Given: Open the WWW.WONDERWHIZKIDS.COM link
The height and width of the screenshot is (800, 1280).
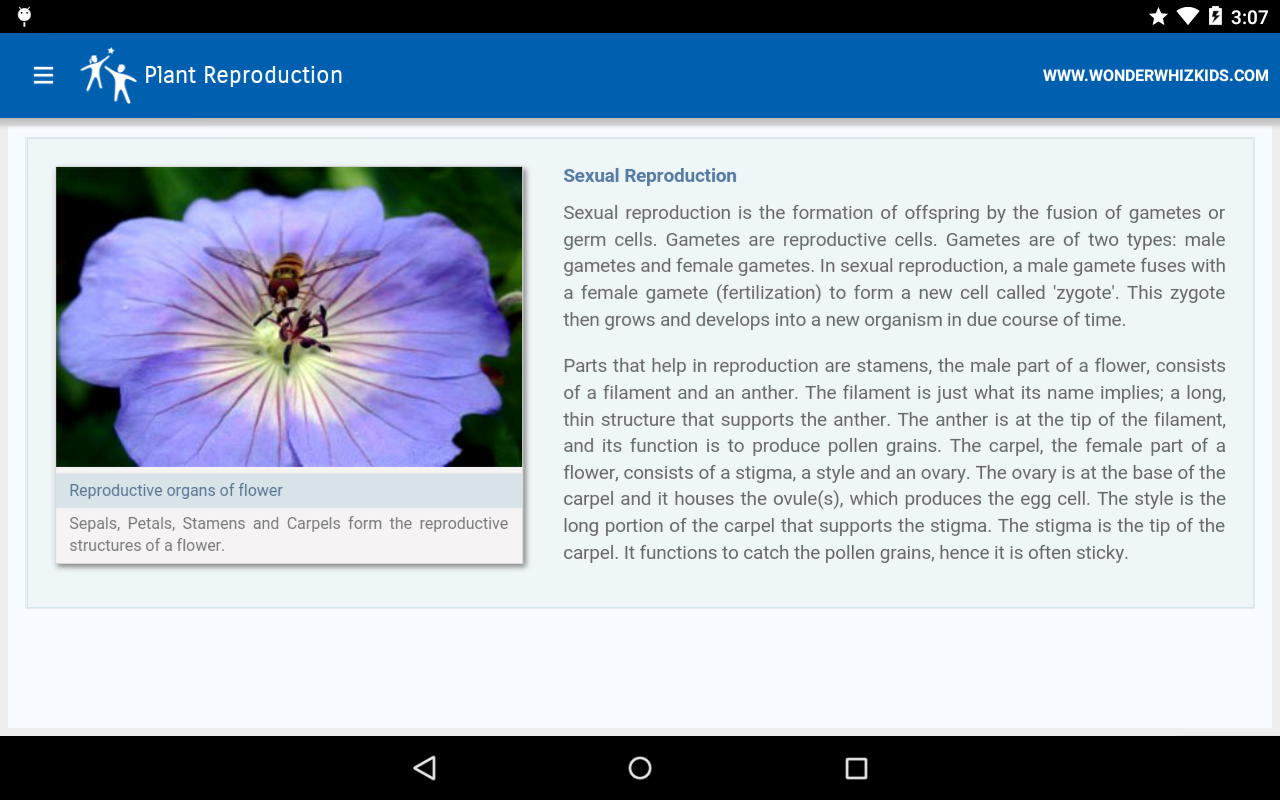Looking at the screenshot, I should pyautogui.click(x=1155, y=75).
